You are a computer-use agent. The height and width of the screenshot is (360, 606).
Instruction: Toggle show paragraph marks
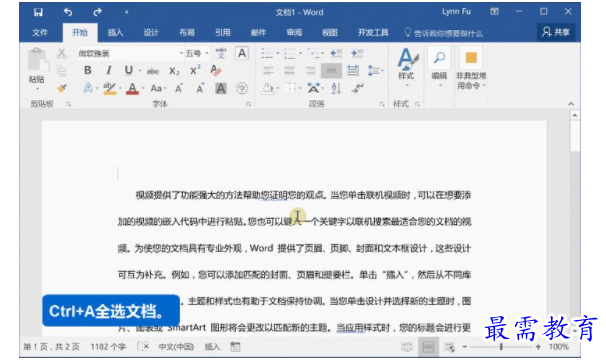[357, 89]
